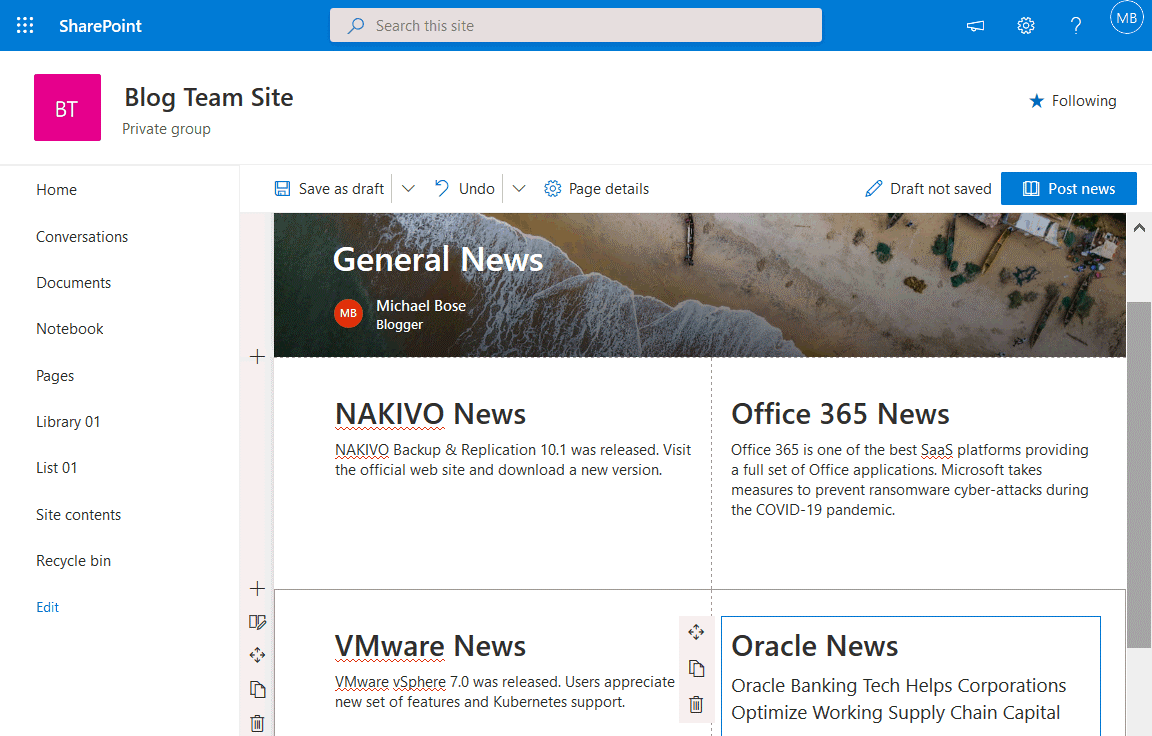Viewport: 1152px width, 736px height.
Task: Expand the Save as draft dropdown chevron
Action: (x=408, y=188)
